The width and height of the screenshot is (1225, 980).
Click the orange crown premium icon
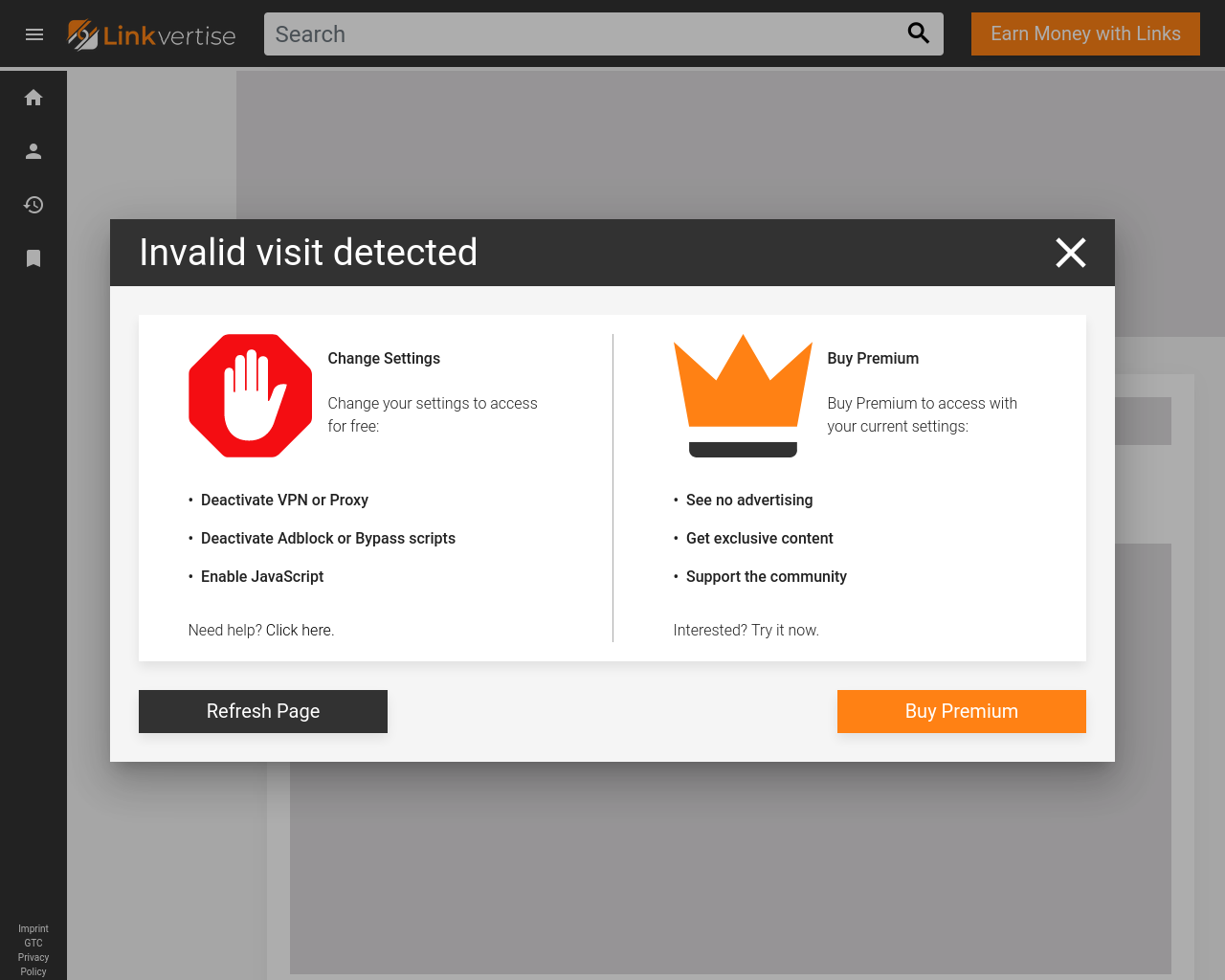743,394
